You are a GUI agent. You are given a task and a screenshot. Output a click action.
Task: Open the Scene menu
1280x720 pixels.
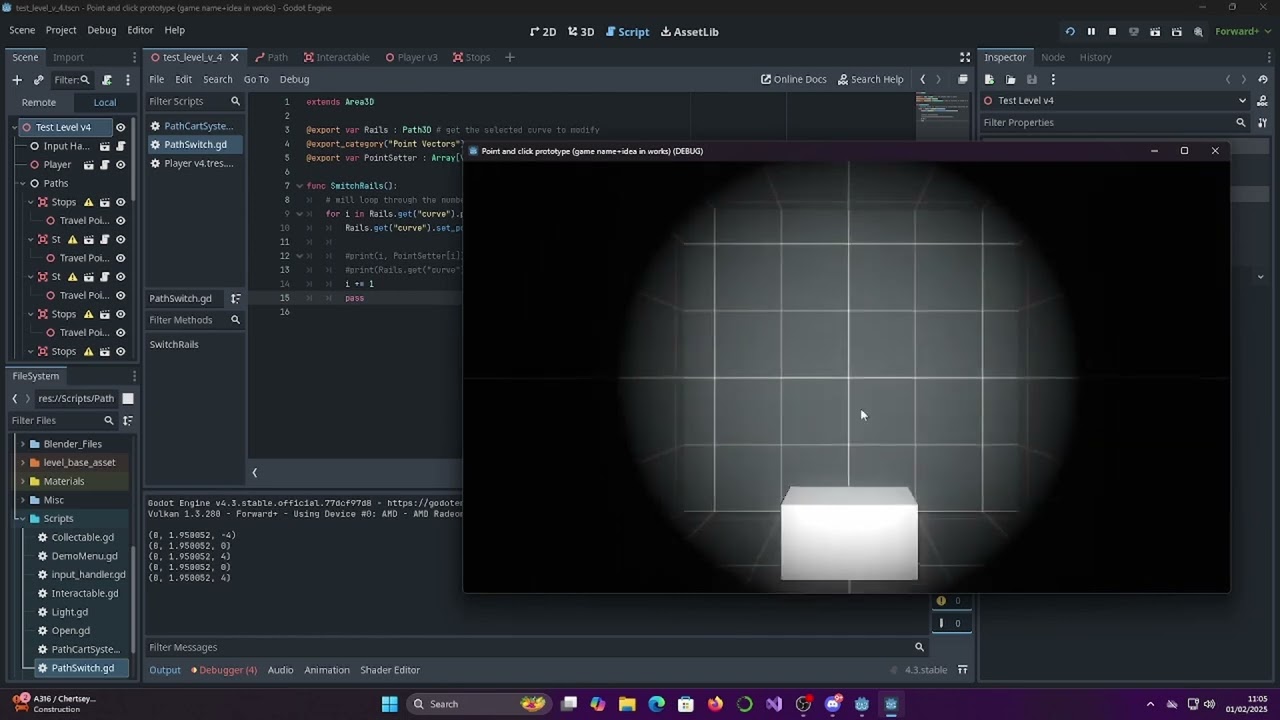[x=22, y=30]
